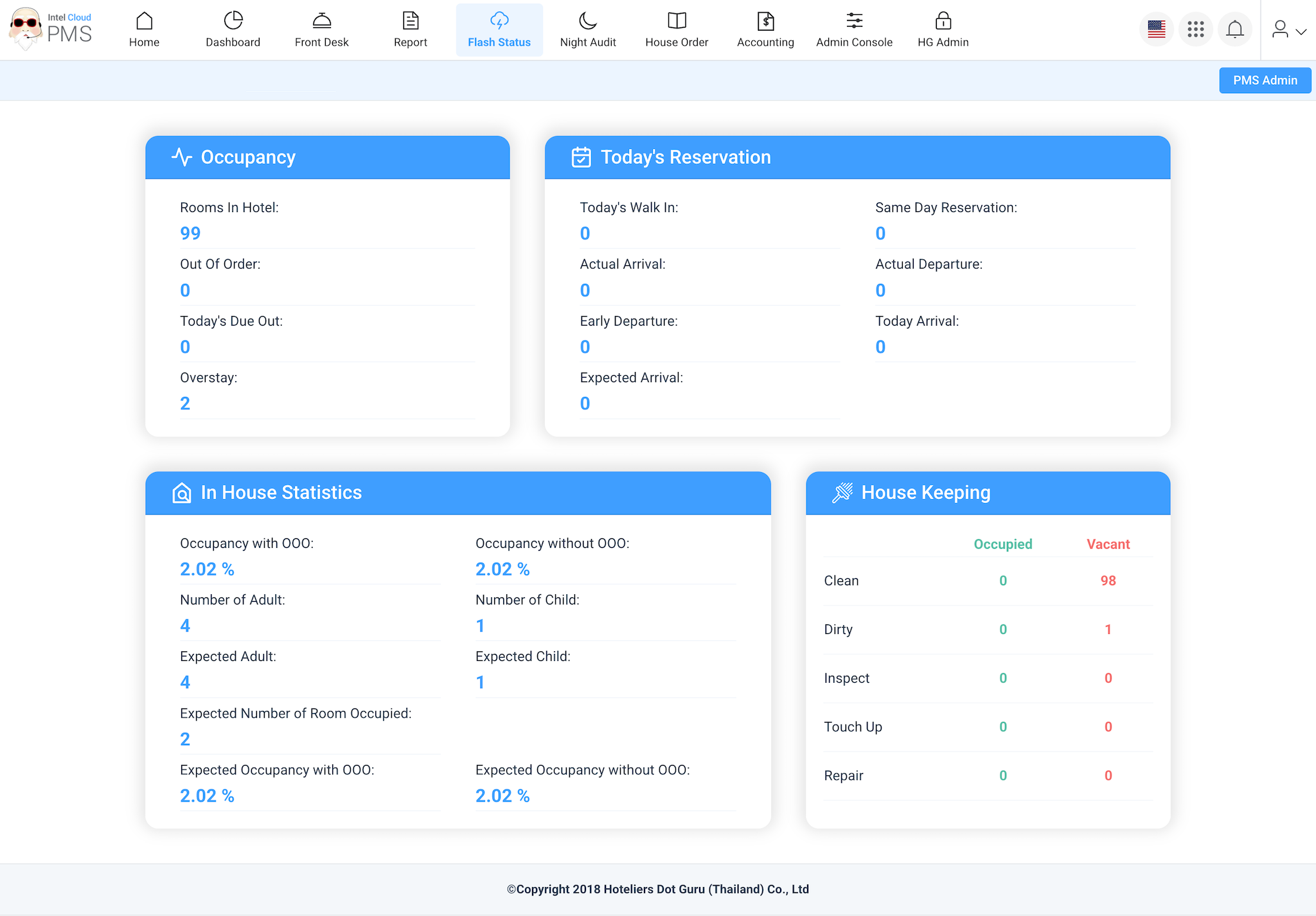Image resolution: width=1316 pixels, height=916 pixels.
Task: Click the Vacant Clean count 98
Action: tap(1108, 581)
